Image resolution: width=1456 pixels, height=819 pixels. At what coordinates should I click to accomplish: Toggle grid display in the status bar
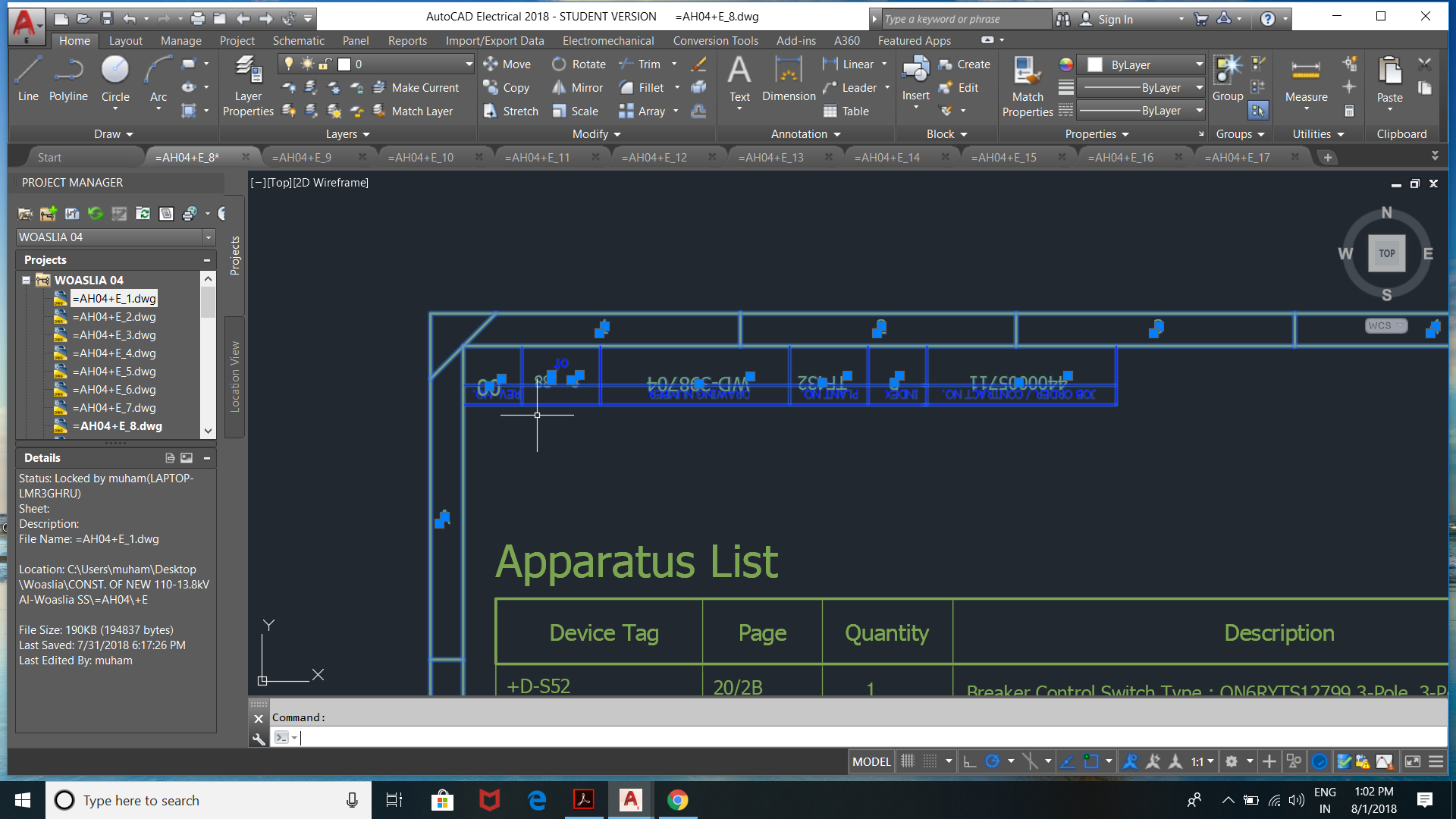[x=908, y=761]
